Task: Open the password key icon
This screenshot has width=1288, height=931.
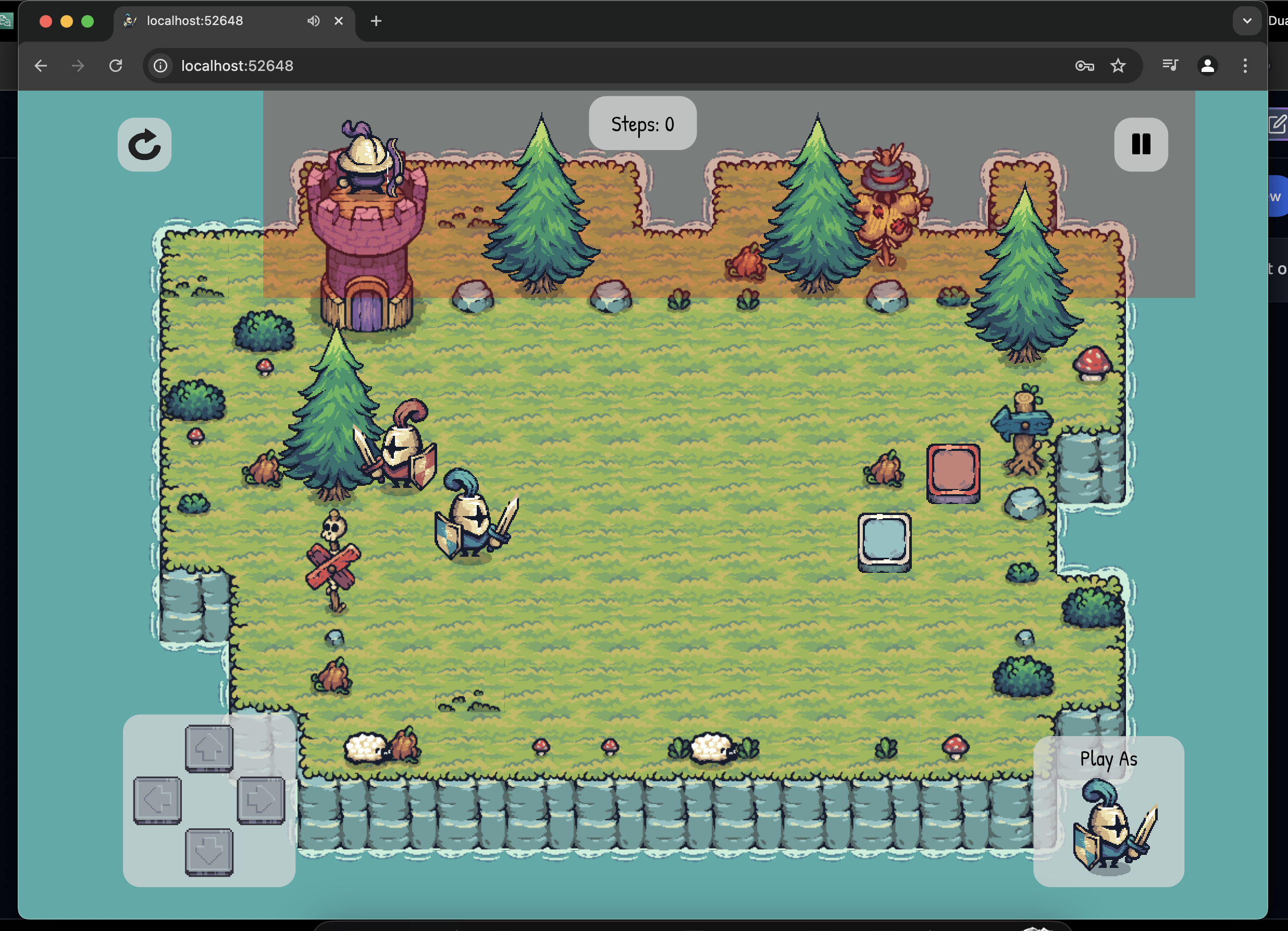Action: click(x=1084, y=66)
